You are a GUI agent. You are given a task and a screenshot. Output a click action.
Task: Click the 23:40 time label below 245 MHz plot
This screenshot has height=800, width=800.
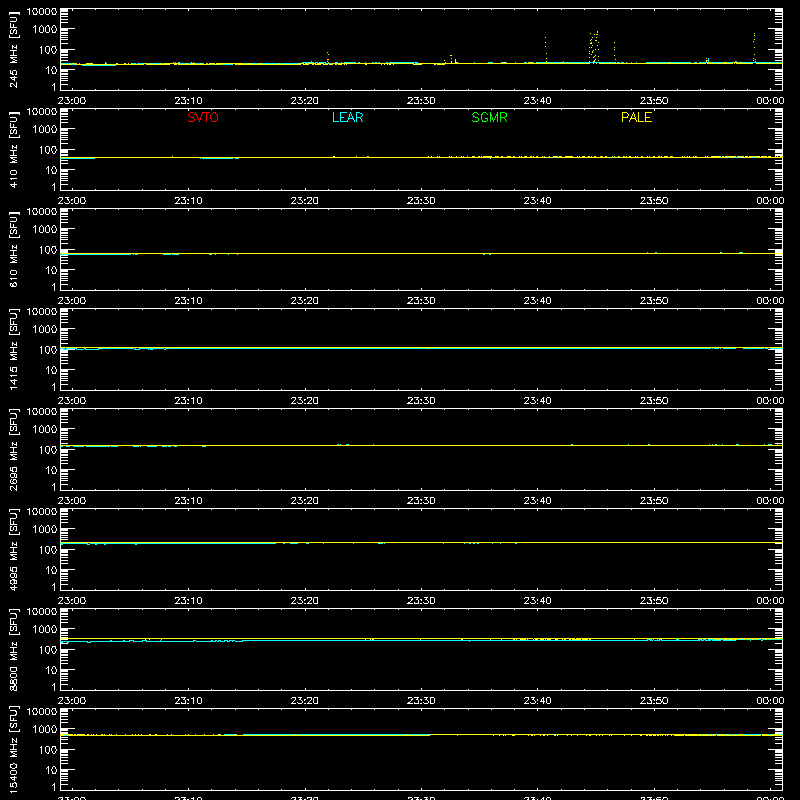pyautogui.click(x=537, y=101)
